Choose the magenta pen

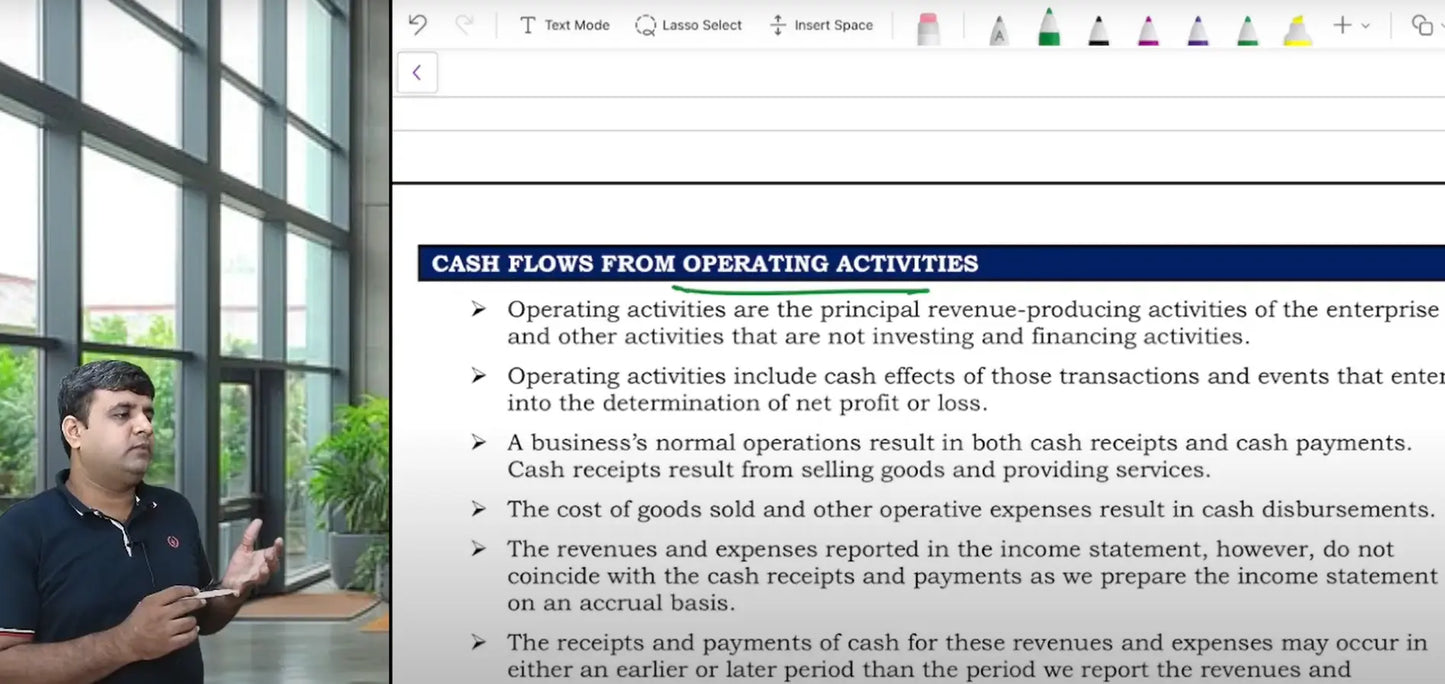point(1148,30)
